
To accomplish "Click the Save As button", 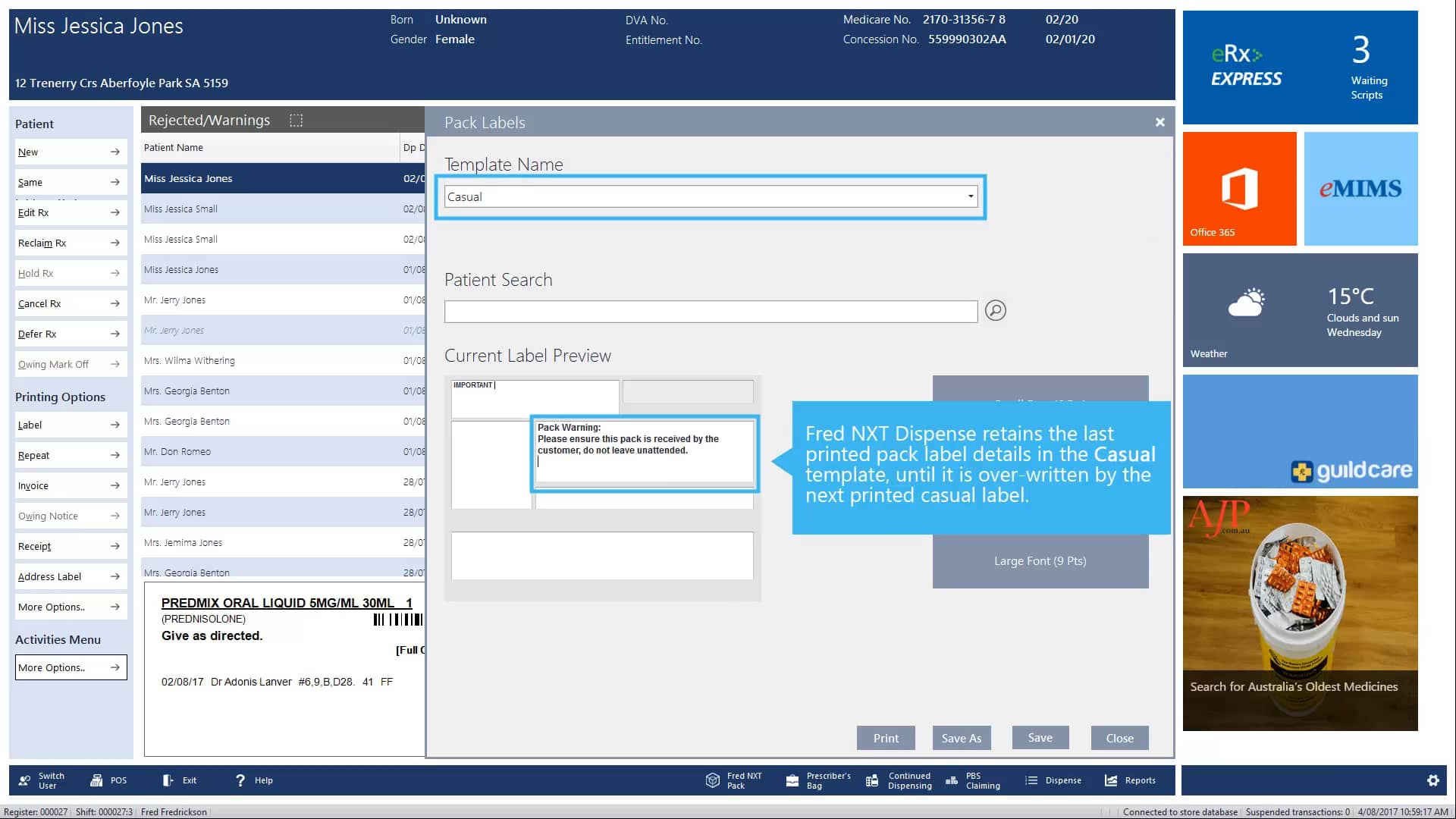I will (961, 738).
